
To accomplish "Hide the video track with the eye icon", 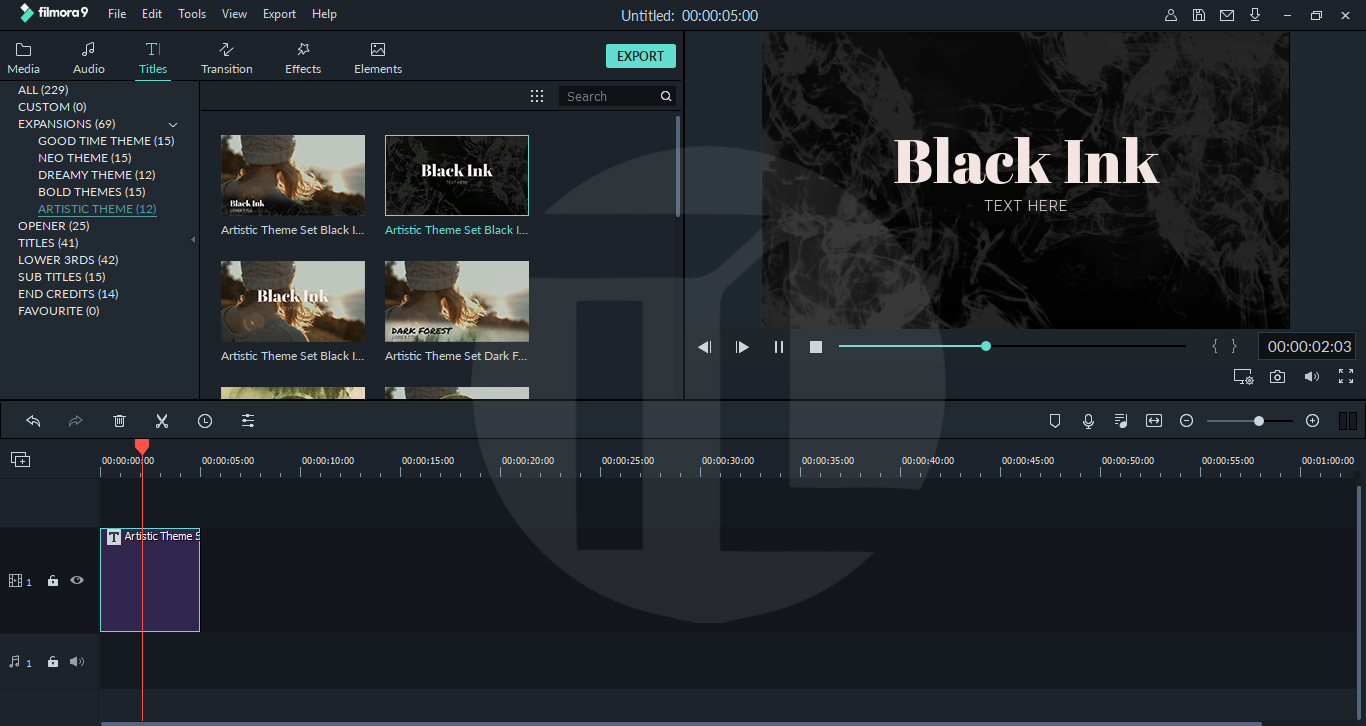I will [76, 580].
